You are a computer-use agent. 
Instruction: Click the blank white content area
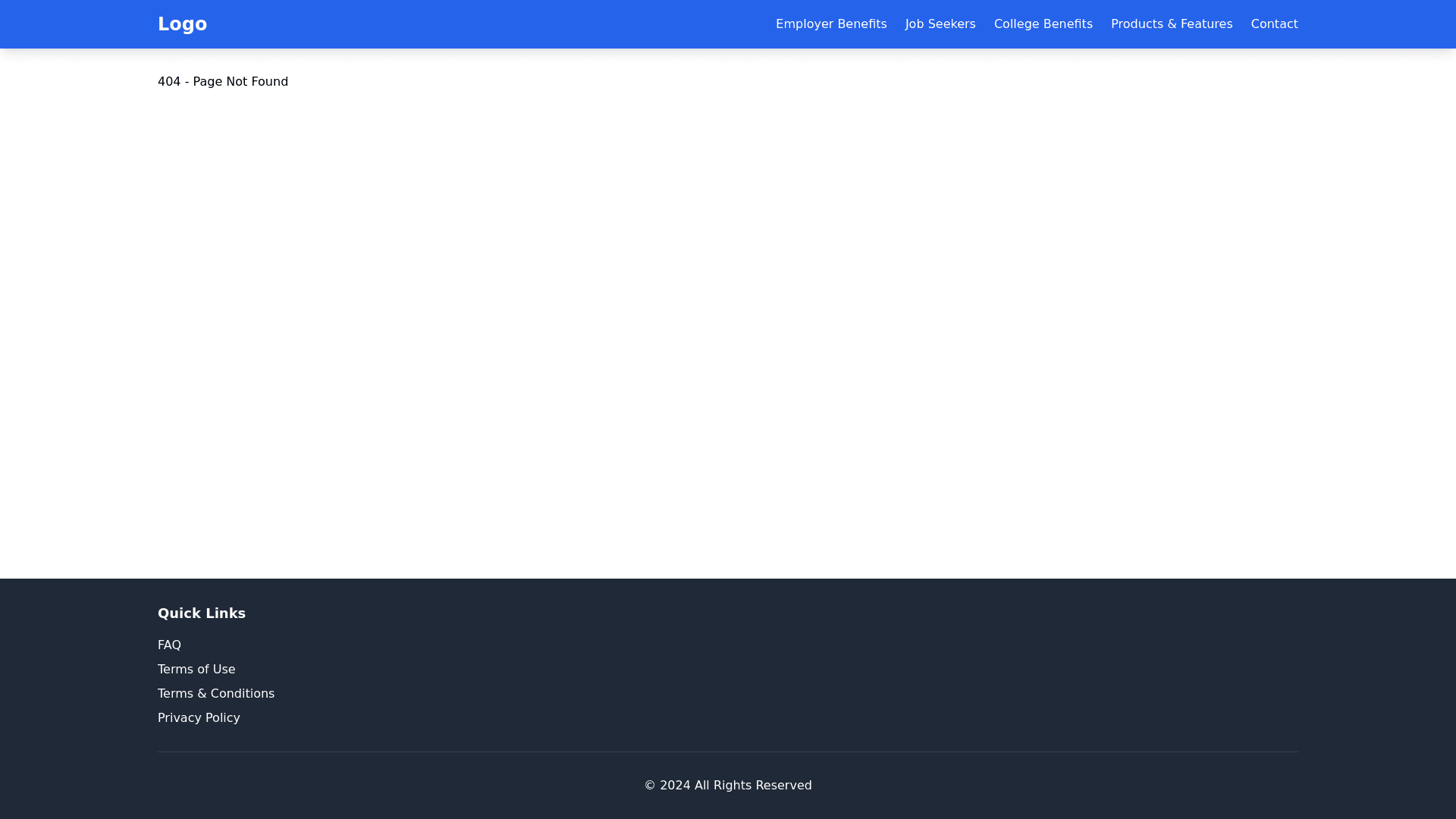728,318
